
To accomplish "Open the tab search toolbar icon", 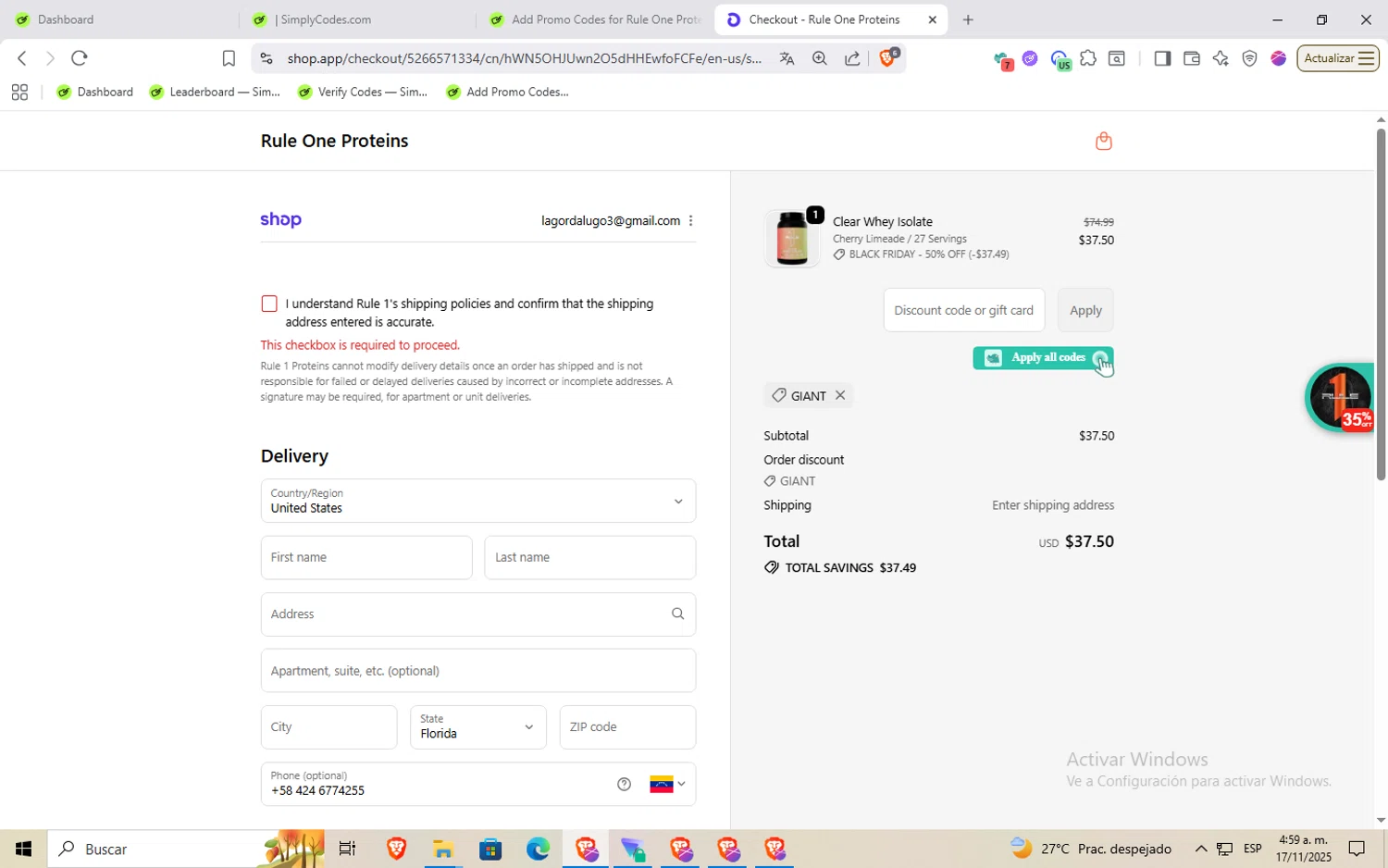I will pyautogui.click(x=1117, y=58).
